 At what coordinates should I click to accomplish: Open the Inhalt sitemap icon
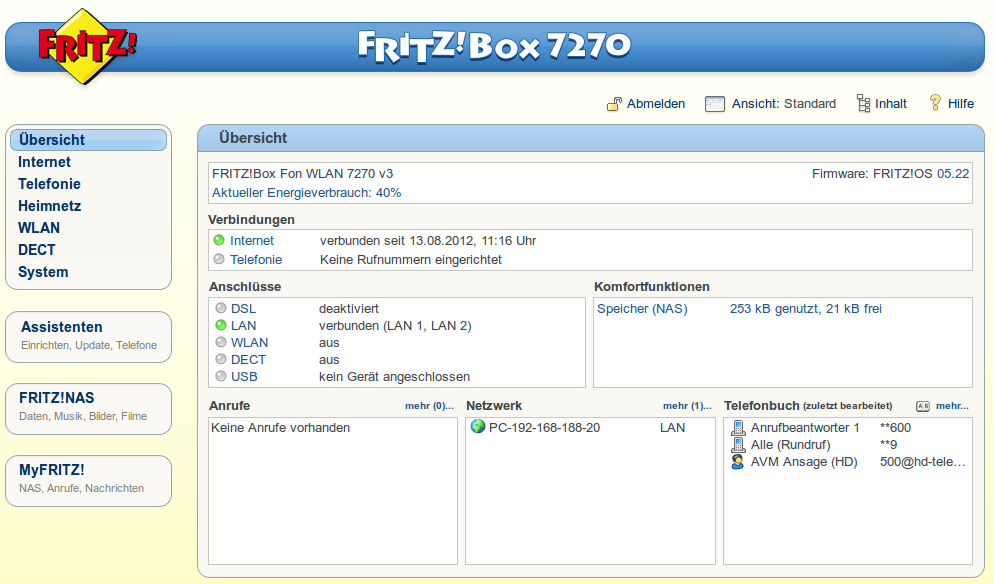pos(863,104)
